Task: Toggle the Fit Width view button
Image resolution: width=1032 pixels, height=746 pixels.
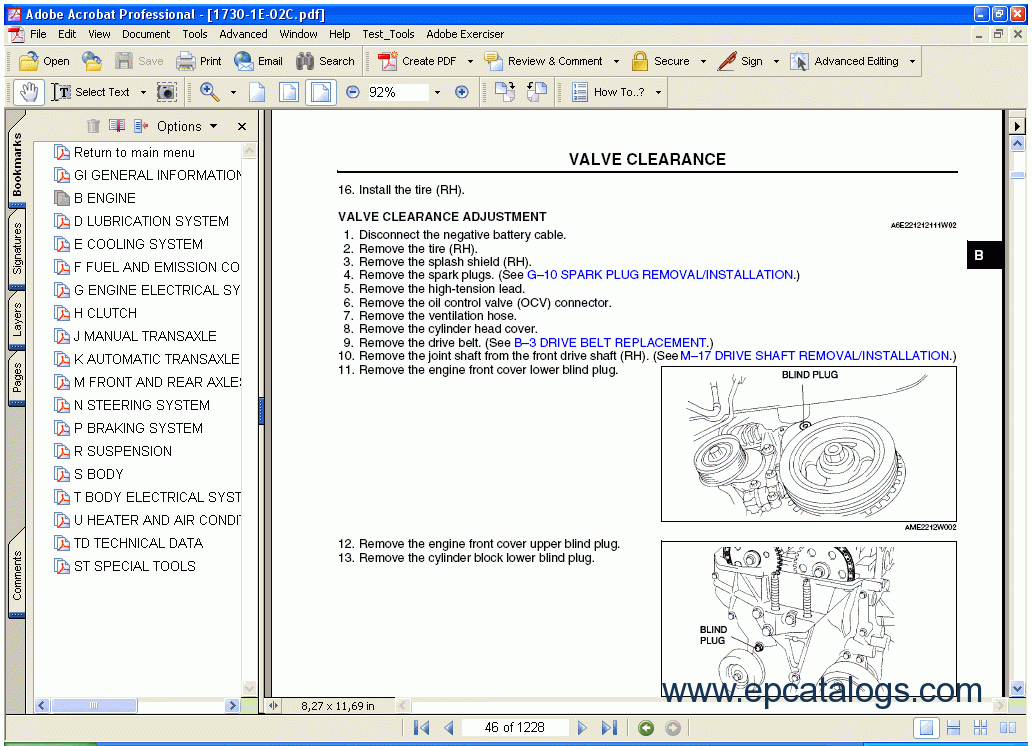Action: (321, 92)
